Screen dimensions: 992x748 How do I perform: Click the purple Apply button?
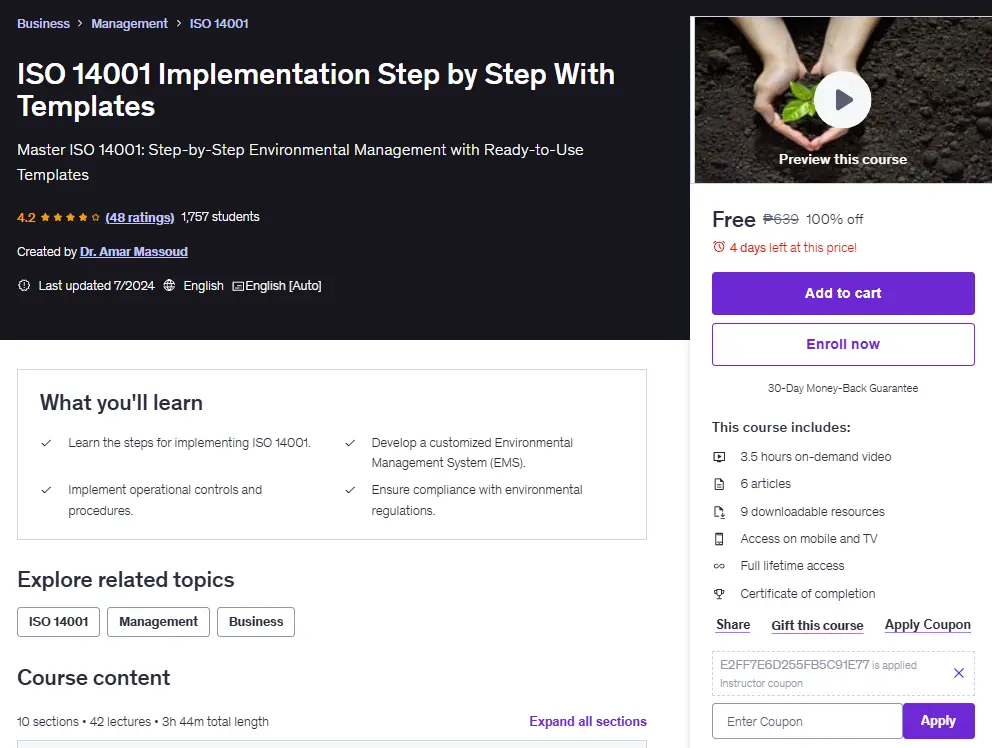(x=938, y=721)
